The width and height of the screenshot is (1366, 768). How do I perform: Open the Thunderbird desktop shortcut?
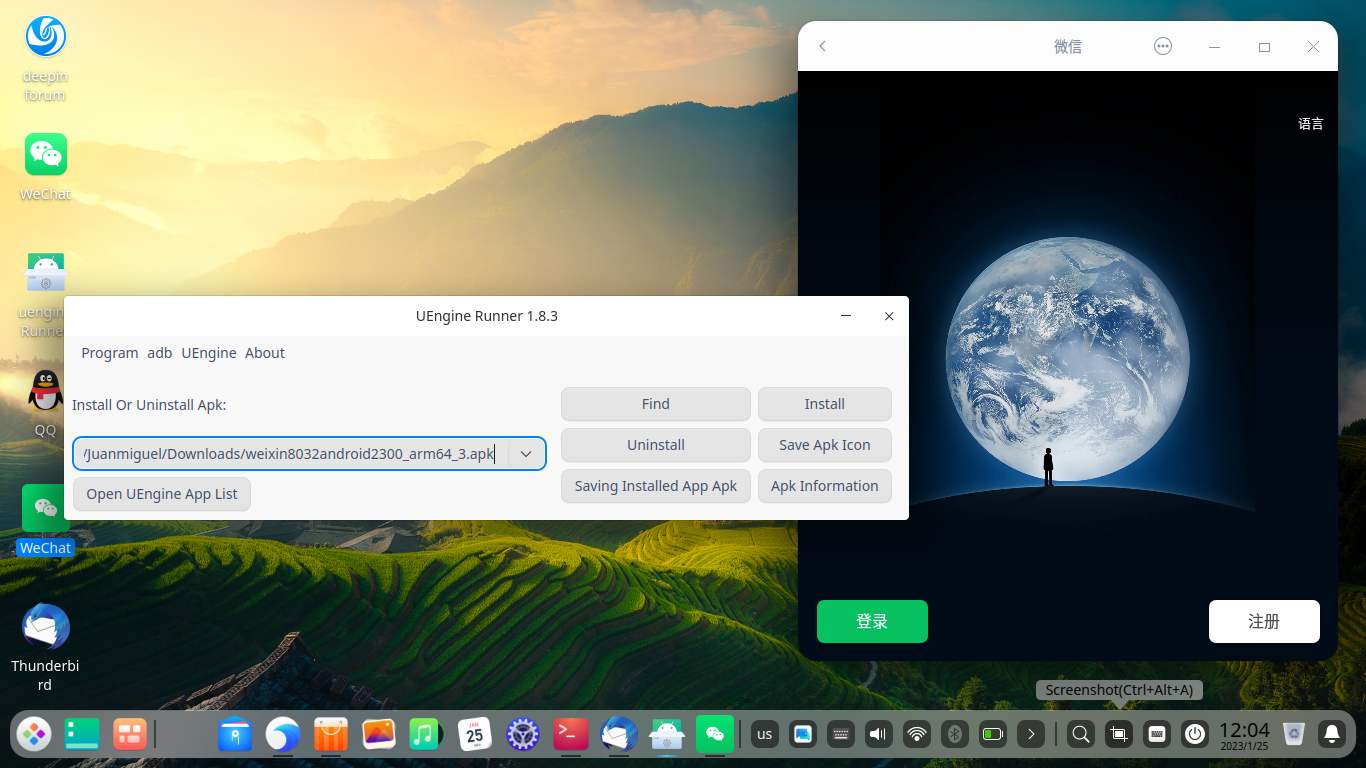click(x=45, y=646)
